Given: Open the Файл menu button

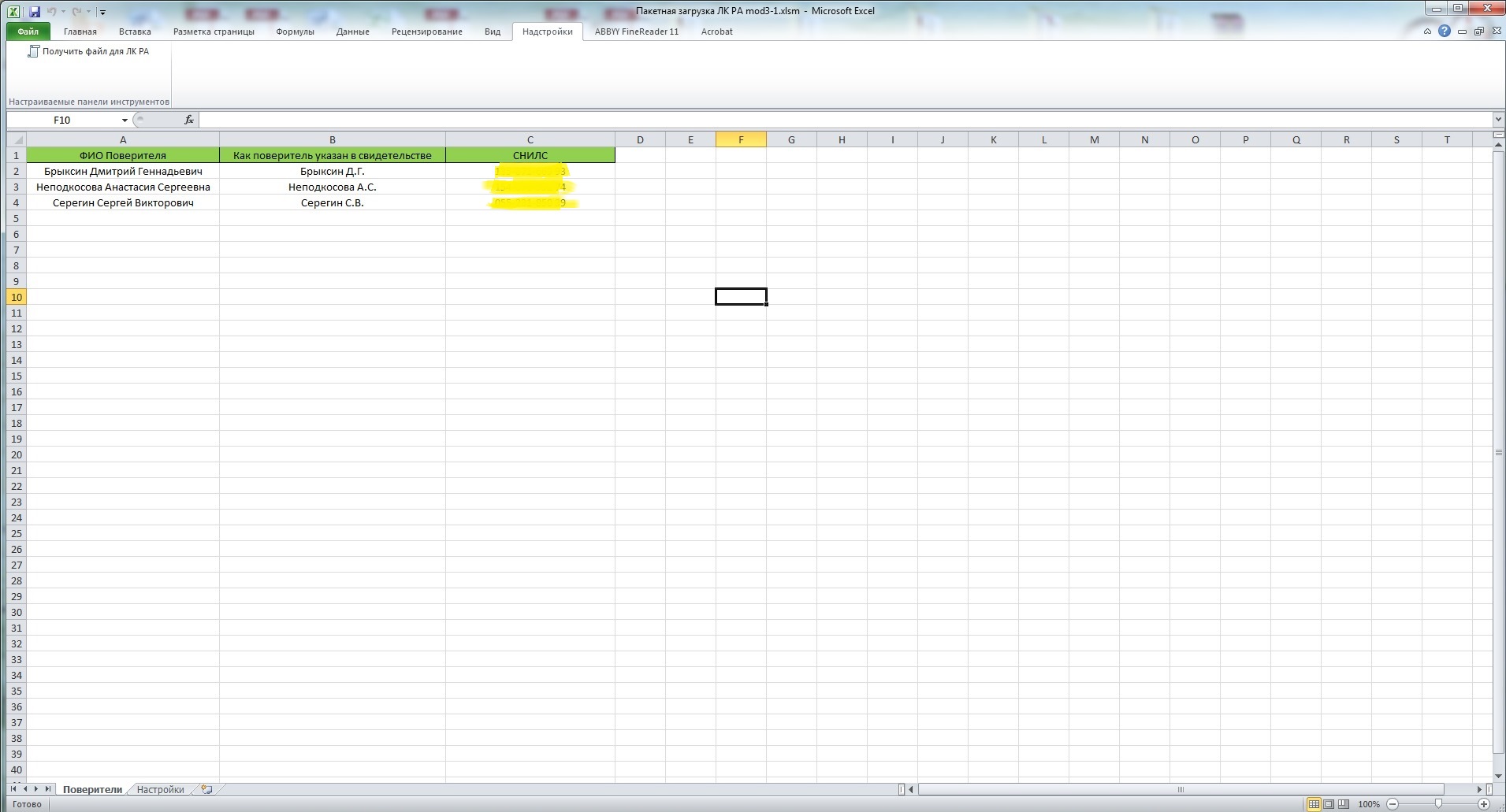Looking at the screenshot, I should pyautogui.click(x=28, y=32).
